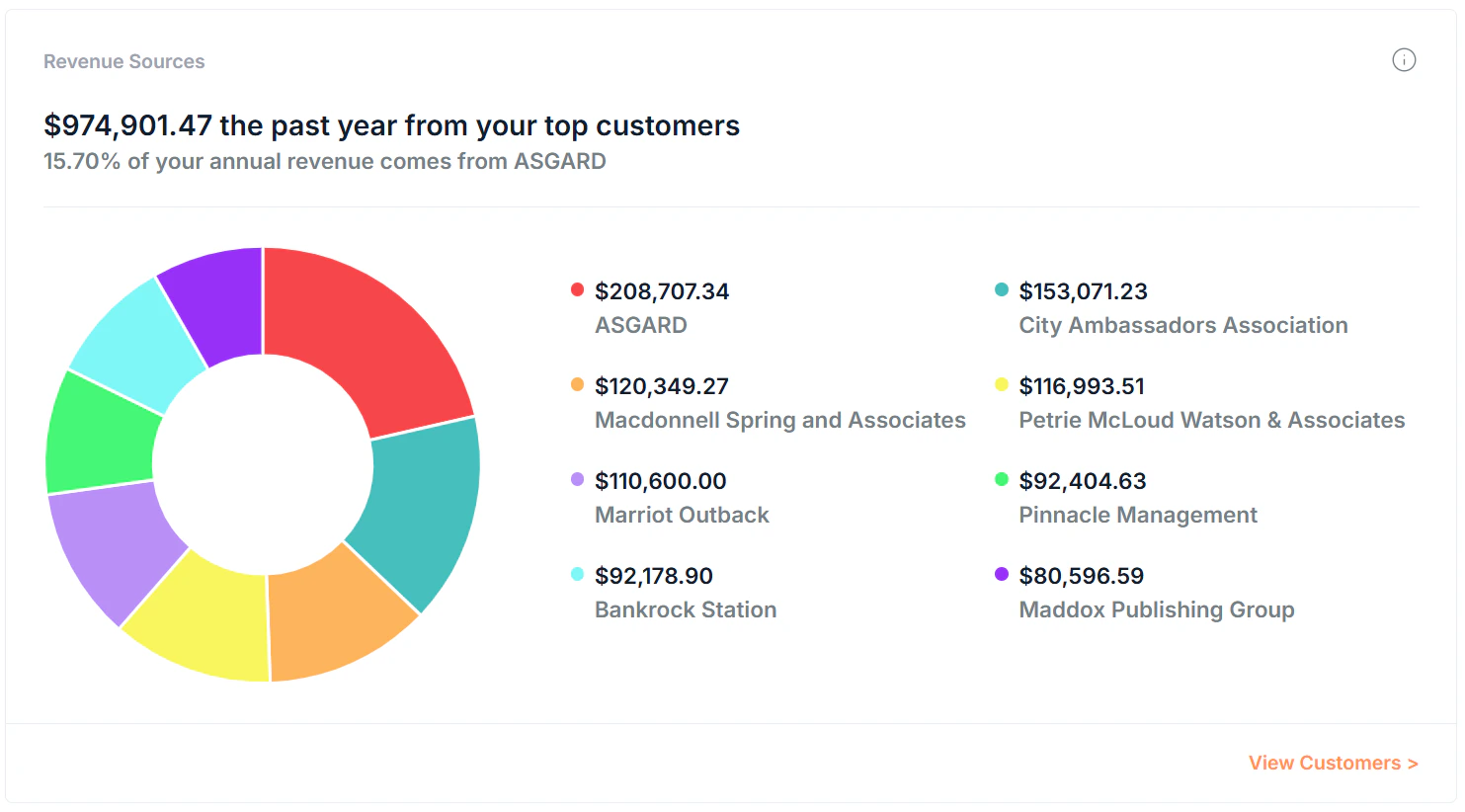Select the cyan Bankrock Station legend dot
Viewport: 1465px width, 812px height.
point(577,574)
